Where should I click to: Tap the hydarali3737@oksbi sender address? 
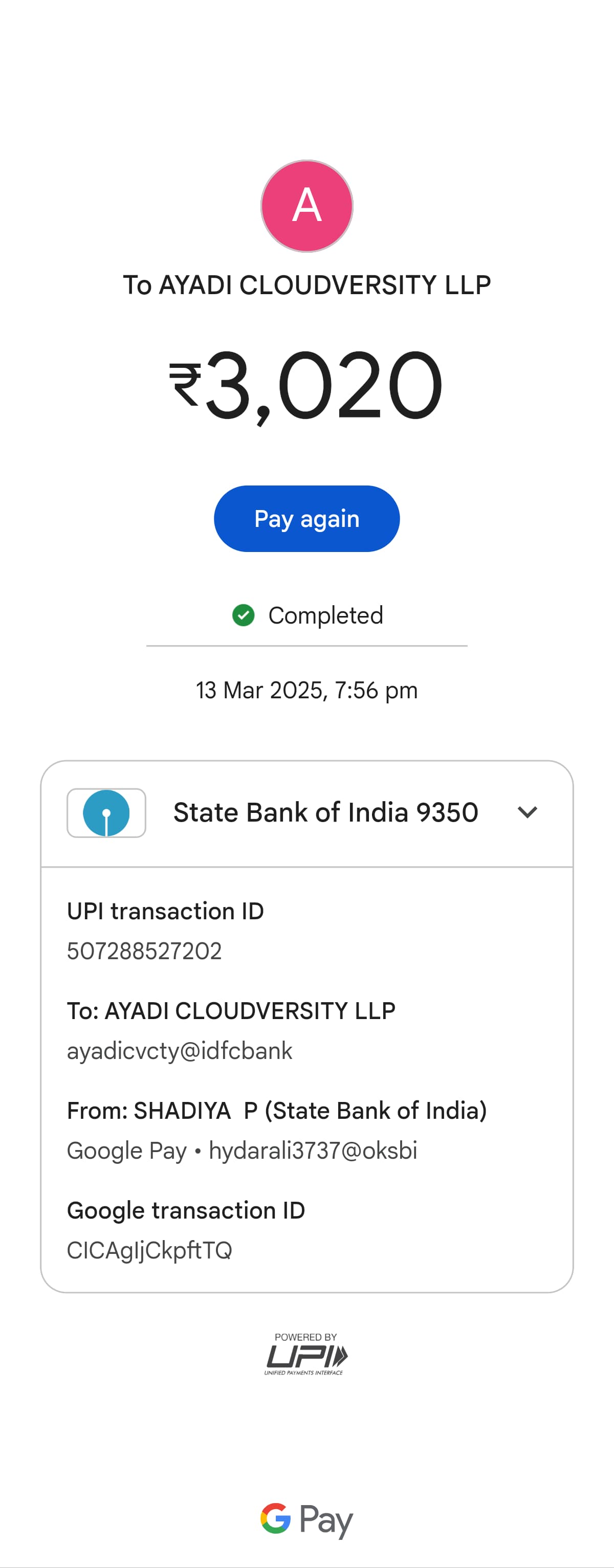coord(313,1151)
